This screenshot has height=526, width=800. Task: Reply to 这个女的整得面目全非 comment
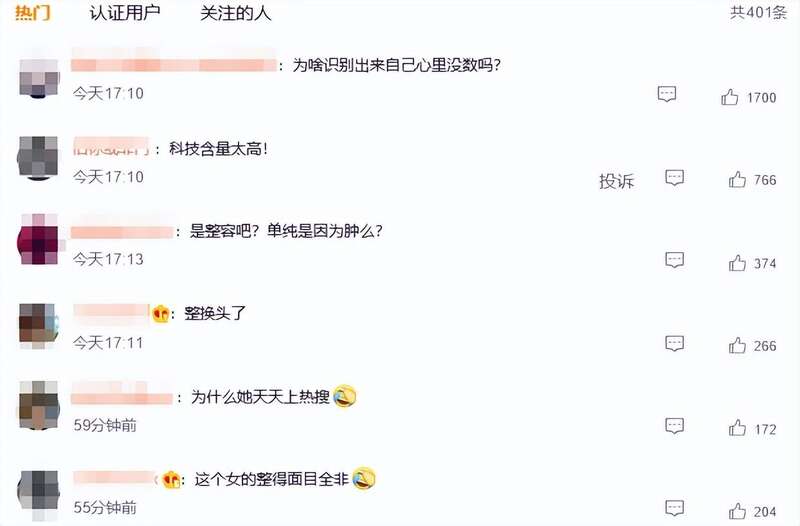[x=674, y=508]
